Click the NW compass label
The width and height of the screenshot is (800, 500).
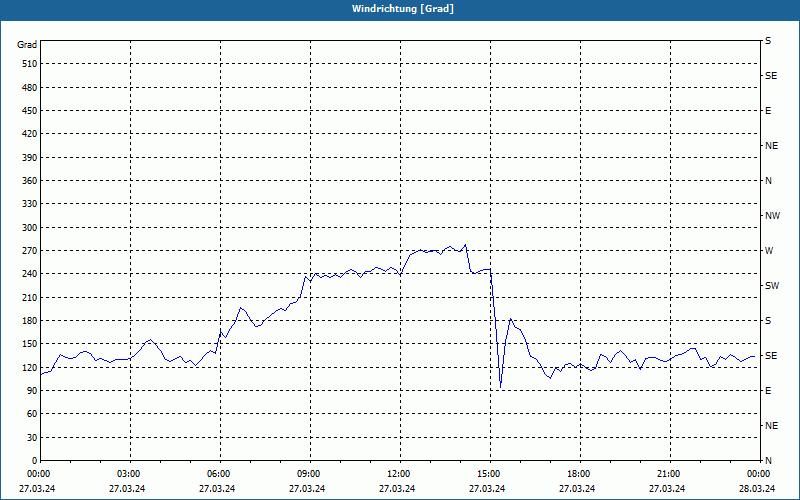(772, 216)
